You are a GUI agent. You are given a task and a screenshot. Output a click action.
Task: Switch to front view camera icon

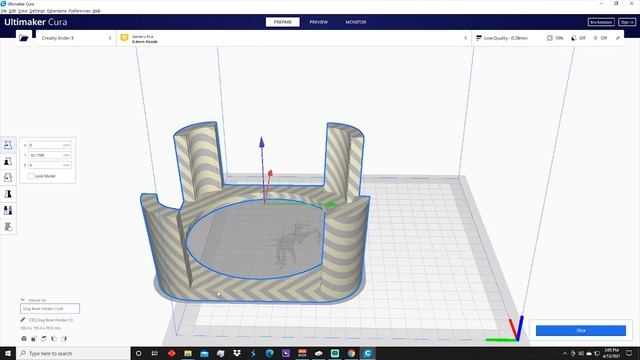34,339
